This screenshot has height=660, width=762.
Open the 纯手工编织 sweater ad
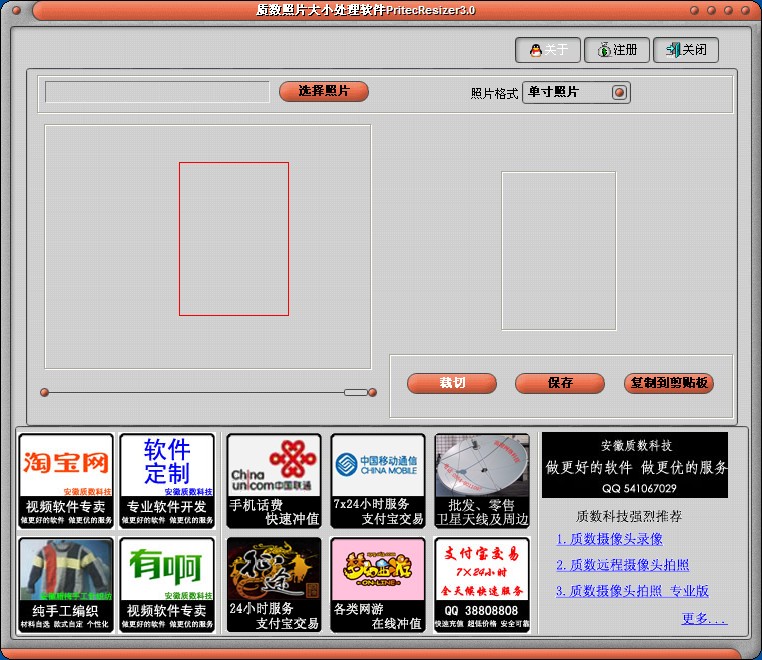[x=66, y=585]
